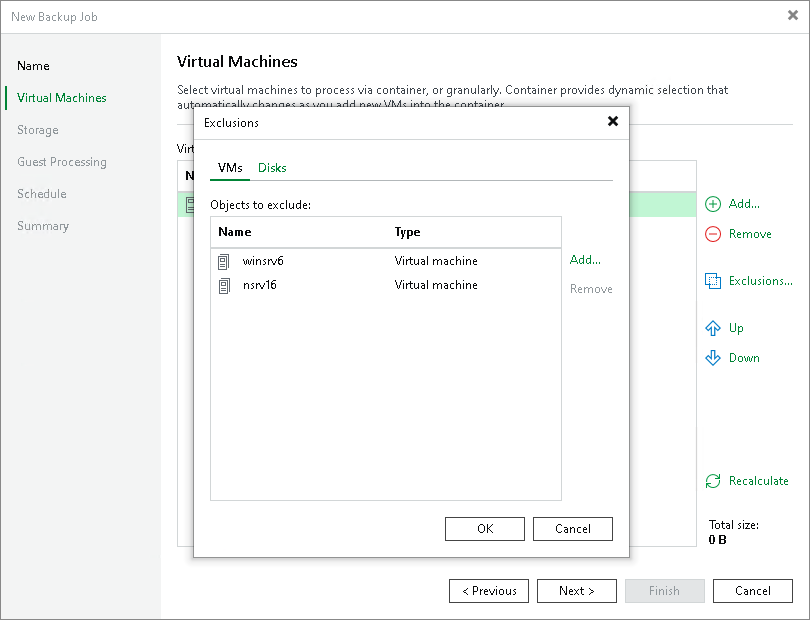Open the Virtual Machines wizard step

[x=62, y=98]
